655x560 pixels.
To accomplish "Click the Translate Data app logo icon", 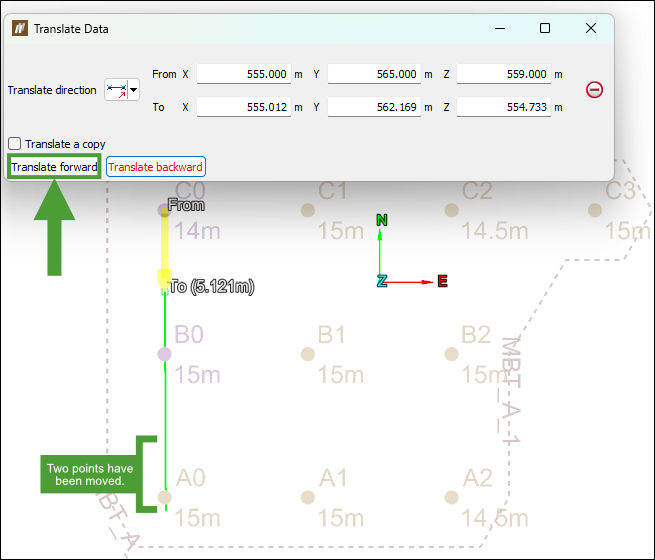I will tap(20, 28).
